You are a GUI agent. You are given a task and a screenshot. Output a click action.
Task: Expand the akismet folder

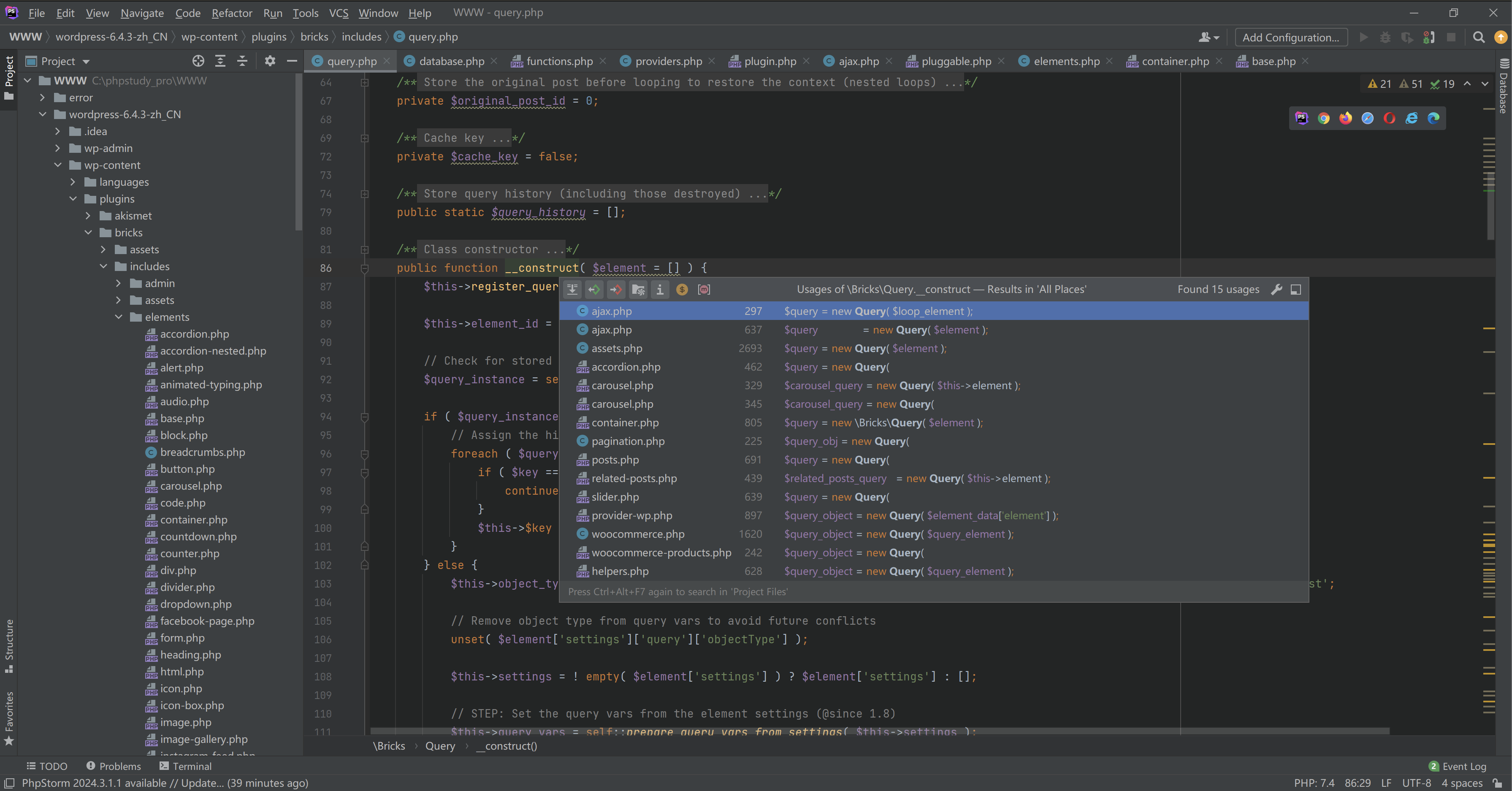coord(88,215)
